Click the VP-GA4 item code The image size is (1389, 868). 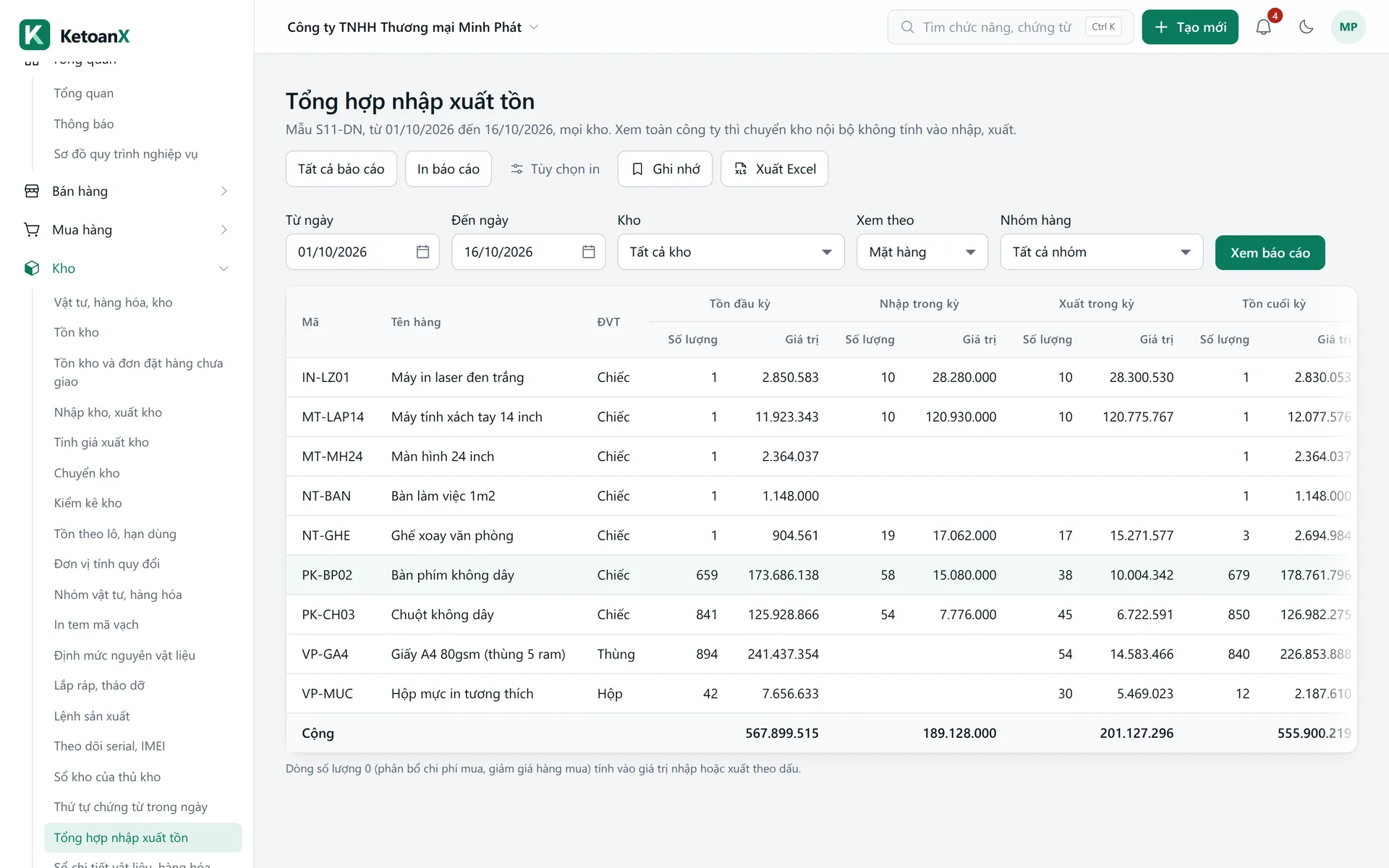pyautogui.click(x=325, y=654)
